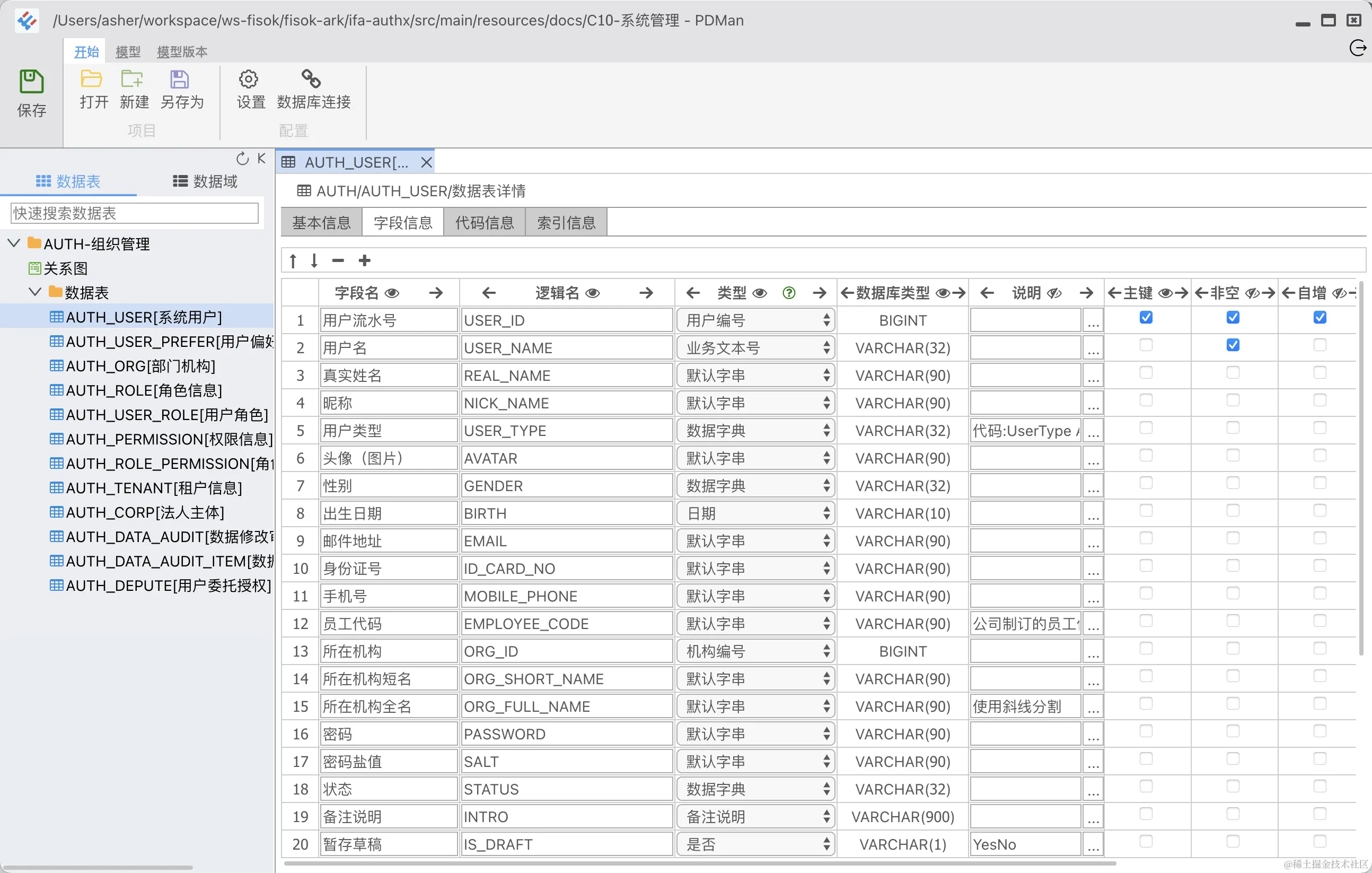Open a project with the 打开 folder icon
This screenshot has width=1372, height=873.
tap(91, 79)
